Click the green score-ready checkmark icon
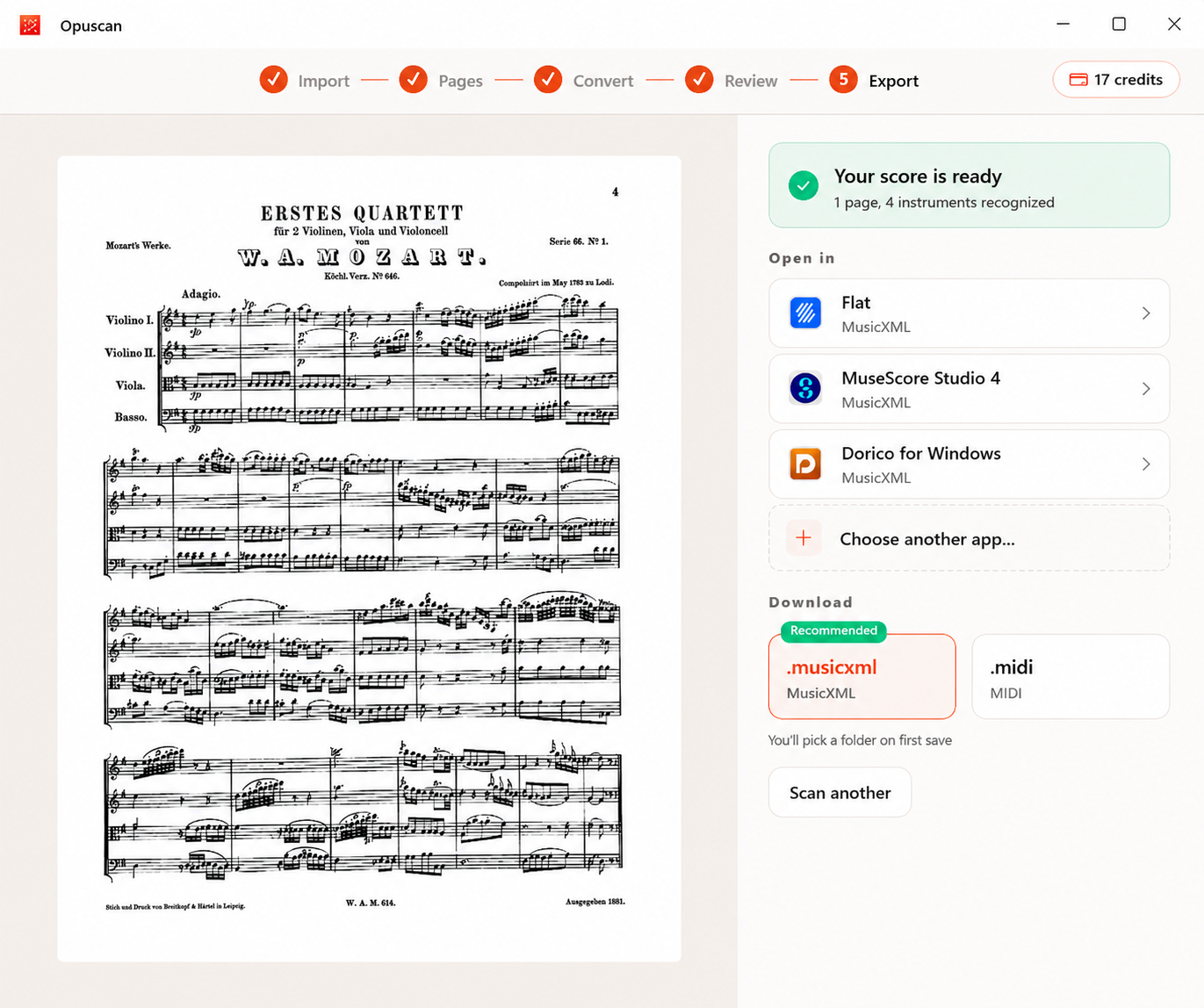Image resolution: width=1204 pixels, height=1008 pixels. (x=804, y=185)
